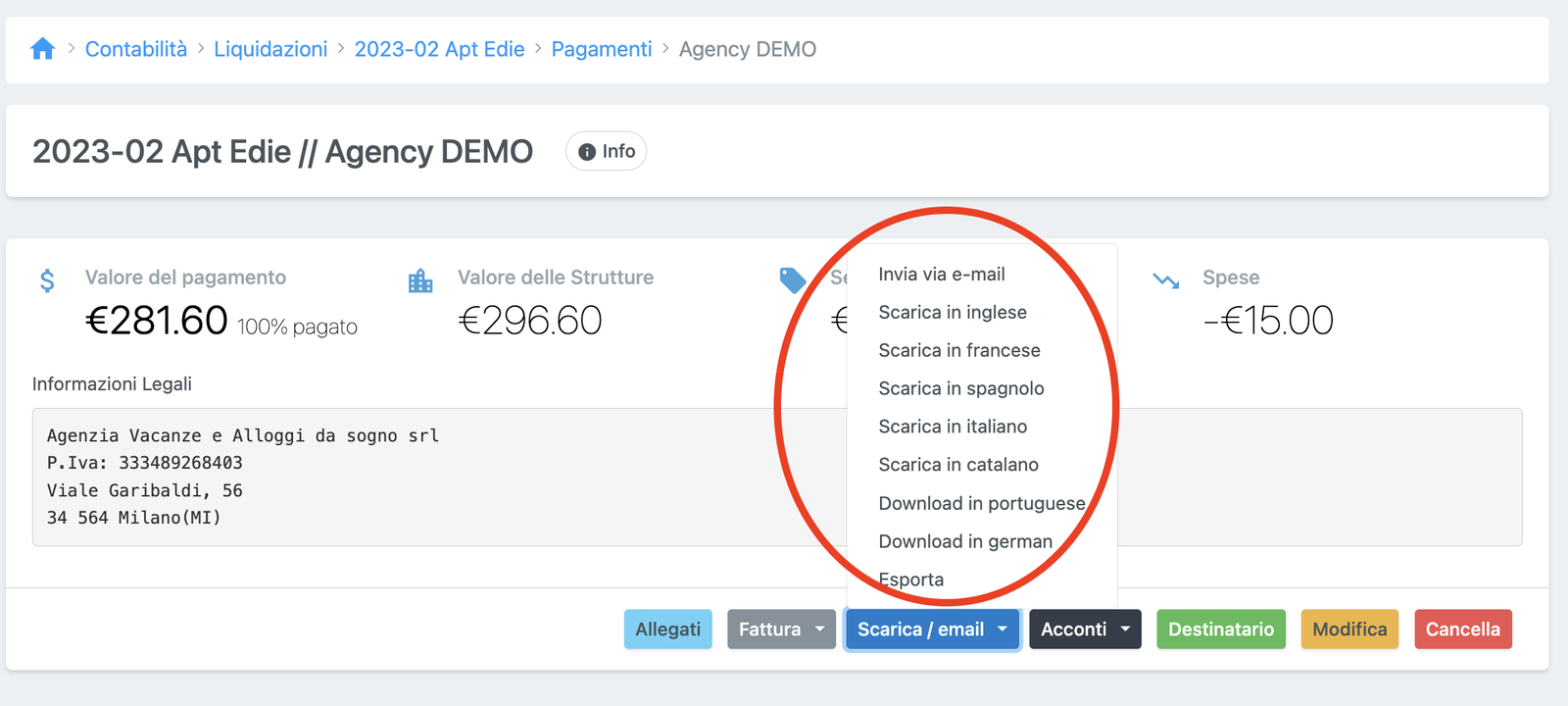Click Esporta in the dropdown menu

(911, 580)
